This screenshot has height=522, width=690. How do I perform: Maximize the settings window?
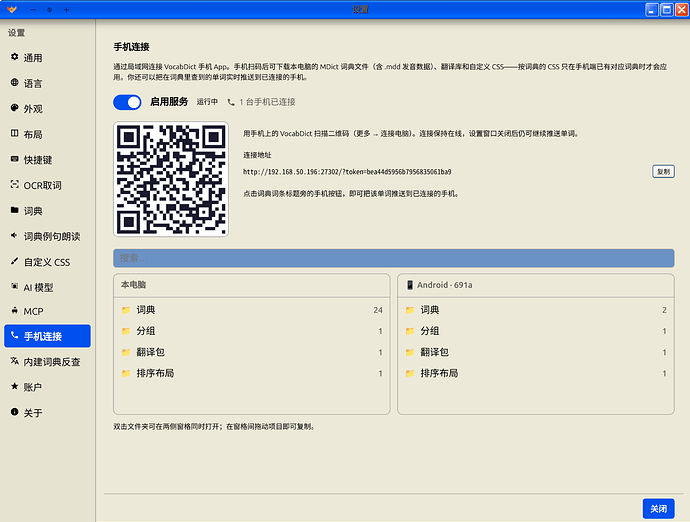pyautogui.click(x=667, y=9)
